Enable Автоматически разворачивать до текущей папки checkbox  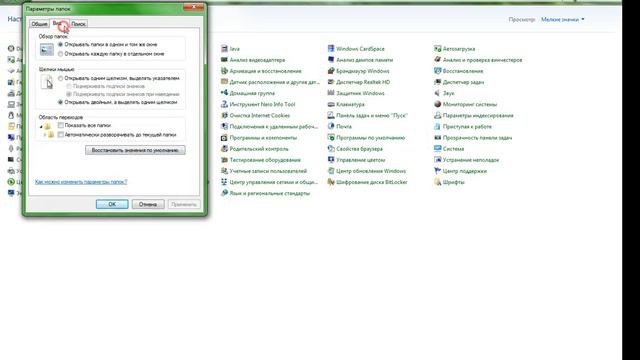tap(61, 134)
